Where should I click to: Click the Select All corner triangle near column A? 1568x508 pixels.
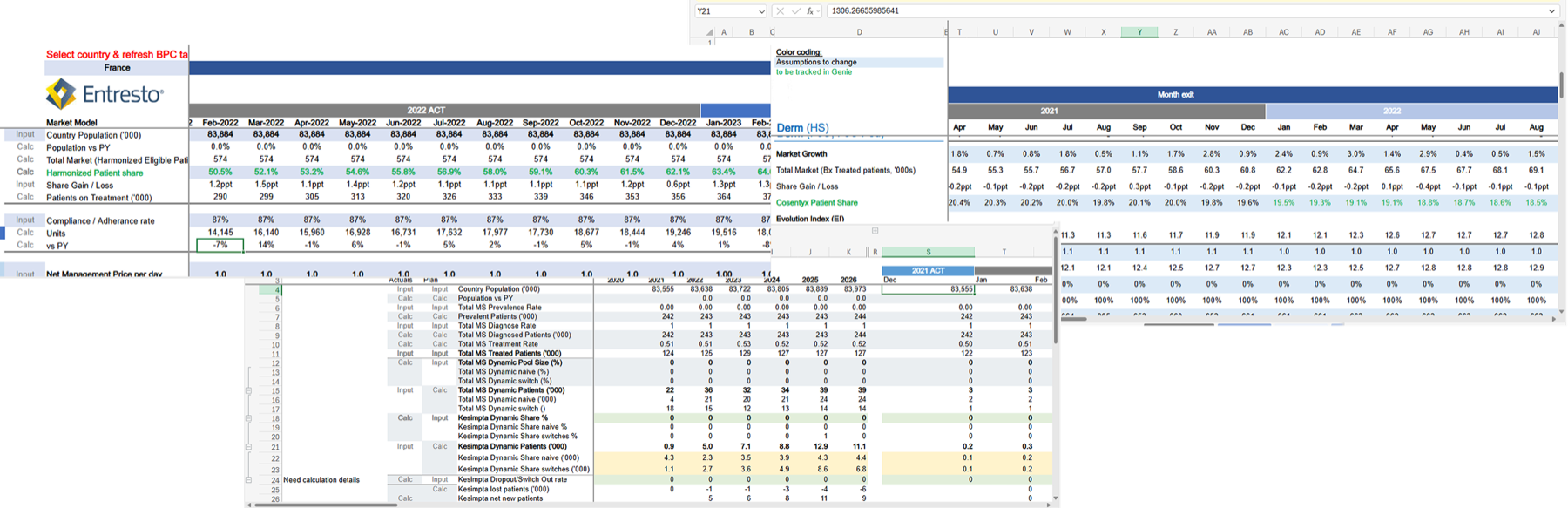[710, 32]
